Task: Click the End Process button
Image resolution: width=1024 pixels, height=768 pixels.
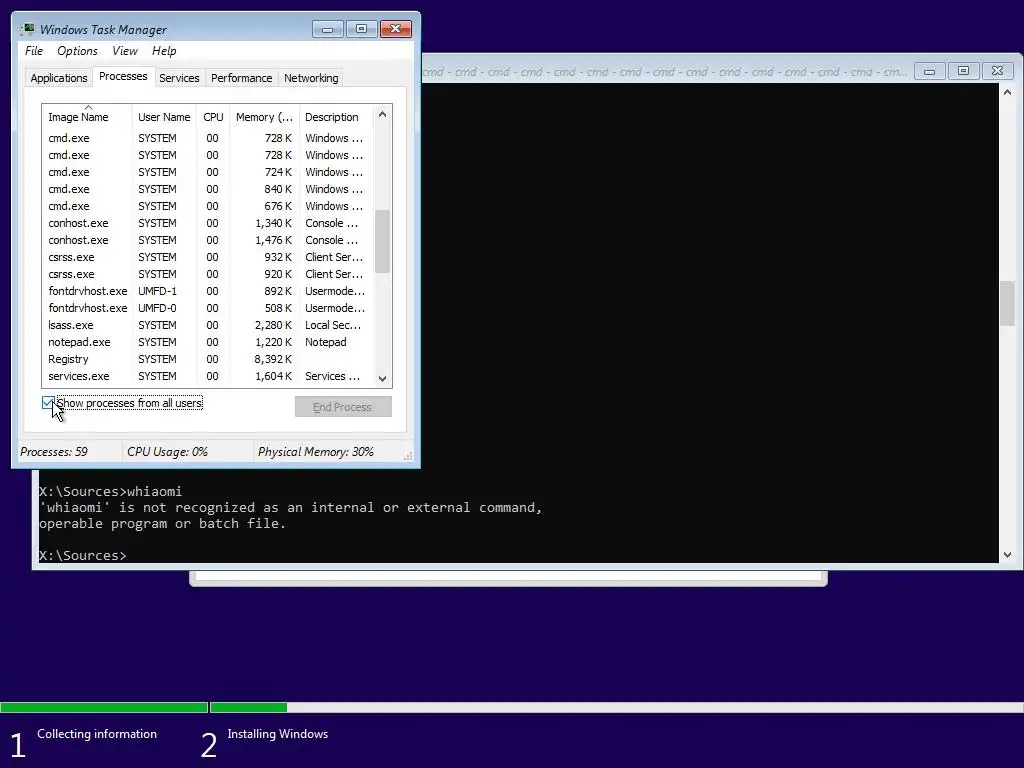Action: click(343, 407)
